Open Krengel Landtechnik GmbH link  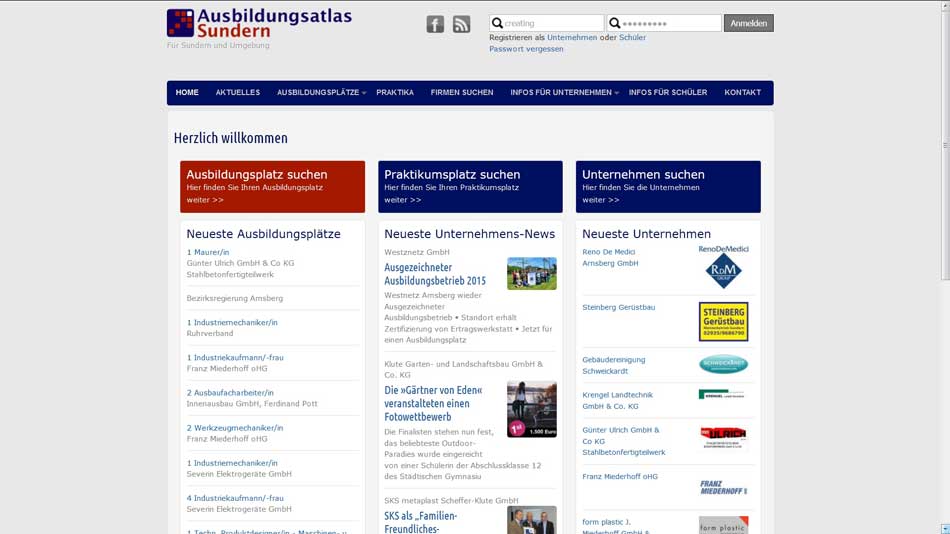click(617, 401)
